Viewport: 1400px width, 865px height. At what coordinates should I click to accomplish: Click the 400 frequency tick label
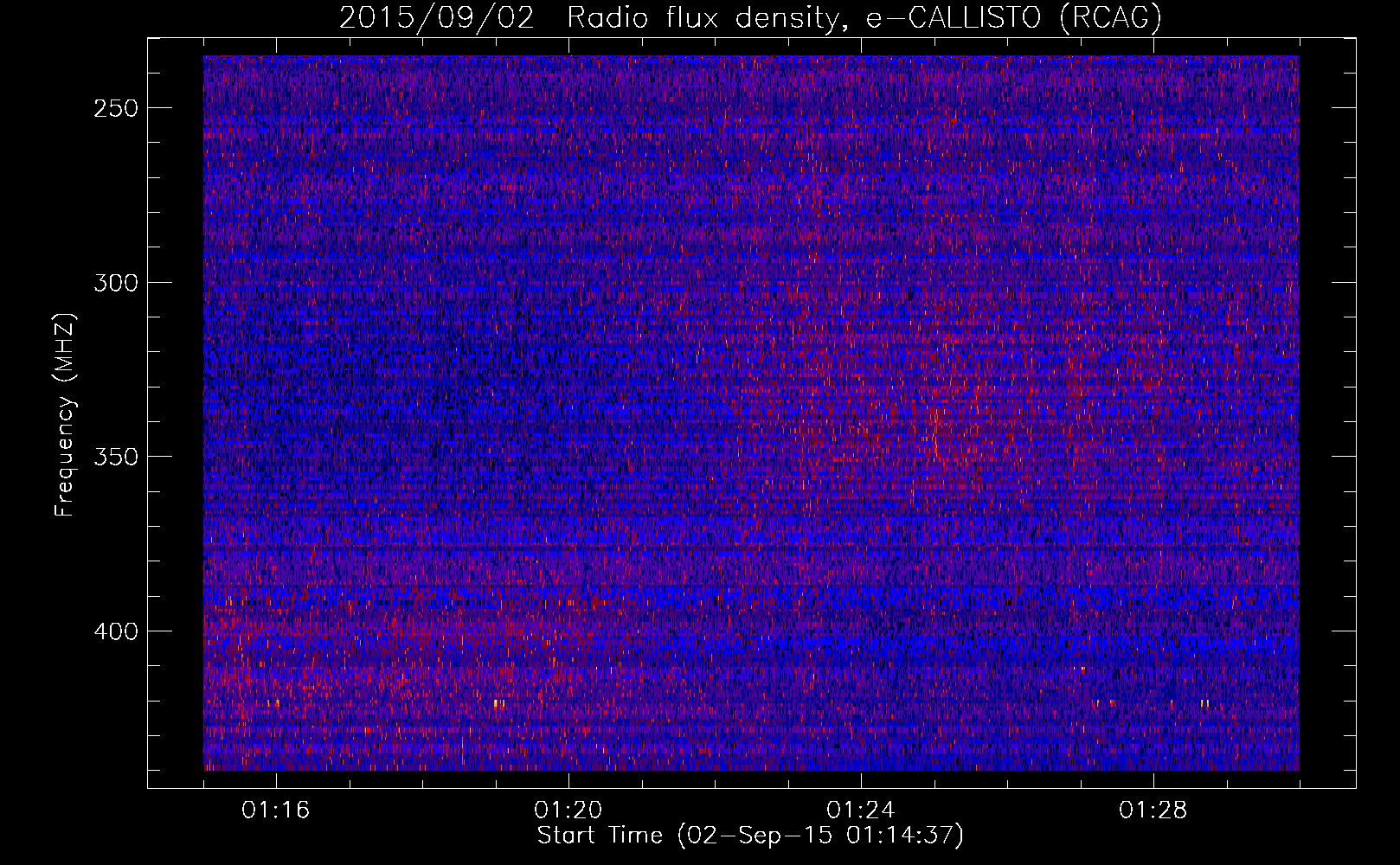[116, 631]
